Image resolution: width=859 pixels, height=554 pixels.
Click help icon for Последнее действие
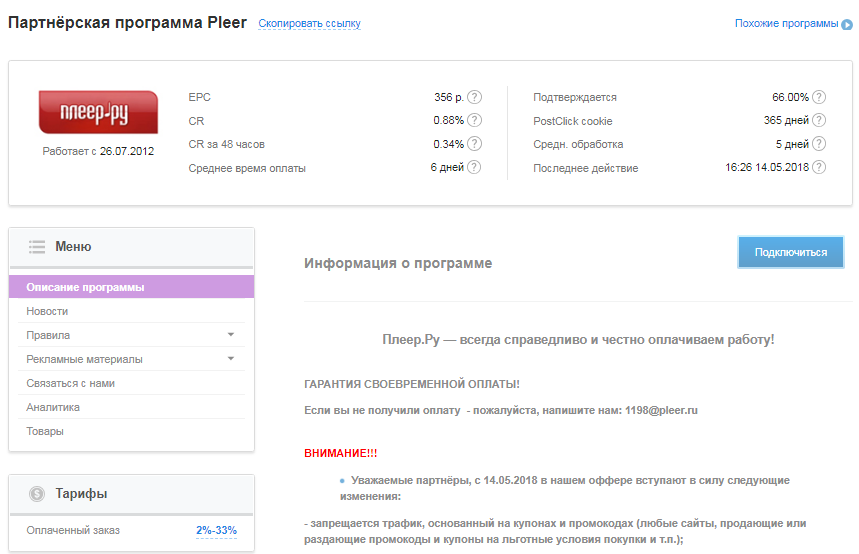818,167
